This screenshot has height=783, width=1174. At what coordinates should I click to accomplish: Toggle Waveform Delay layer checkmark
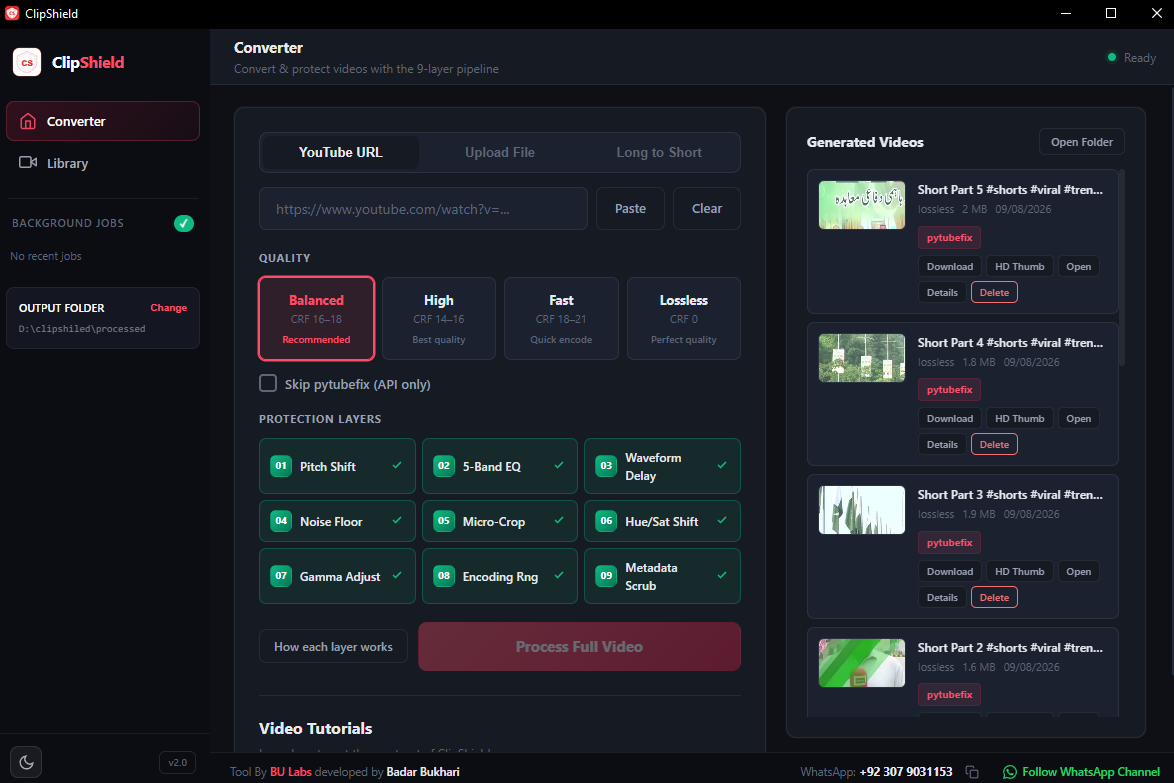tap(722, 466)
